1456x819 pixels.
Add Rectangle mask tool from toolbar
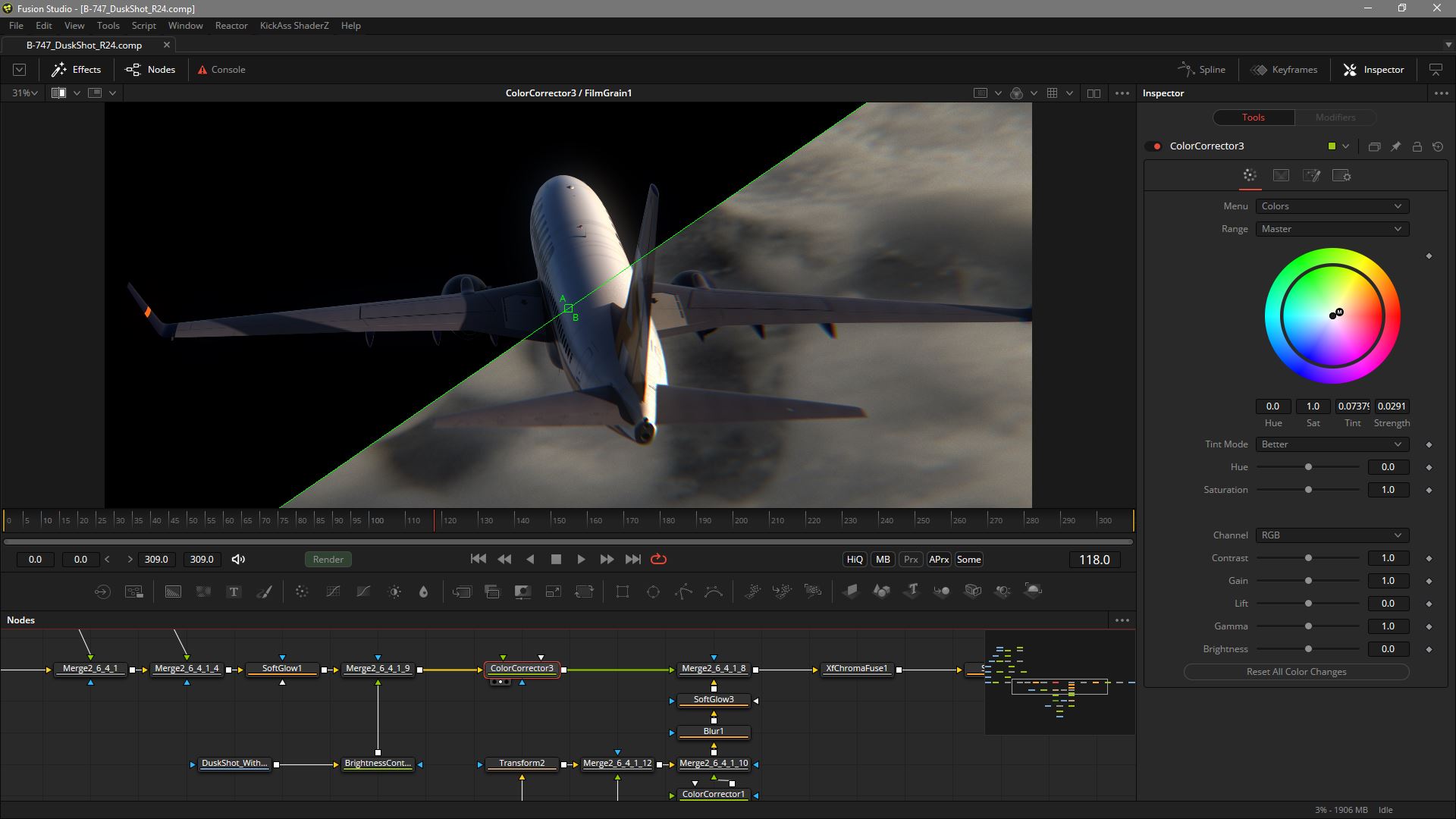(623, 591)
